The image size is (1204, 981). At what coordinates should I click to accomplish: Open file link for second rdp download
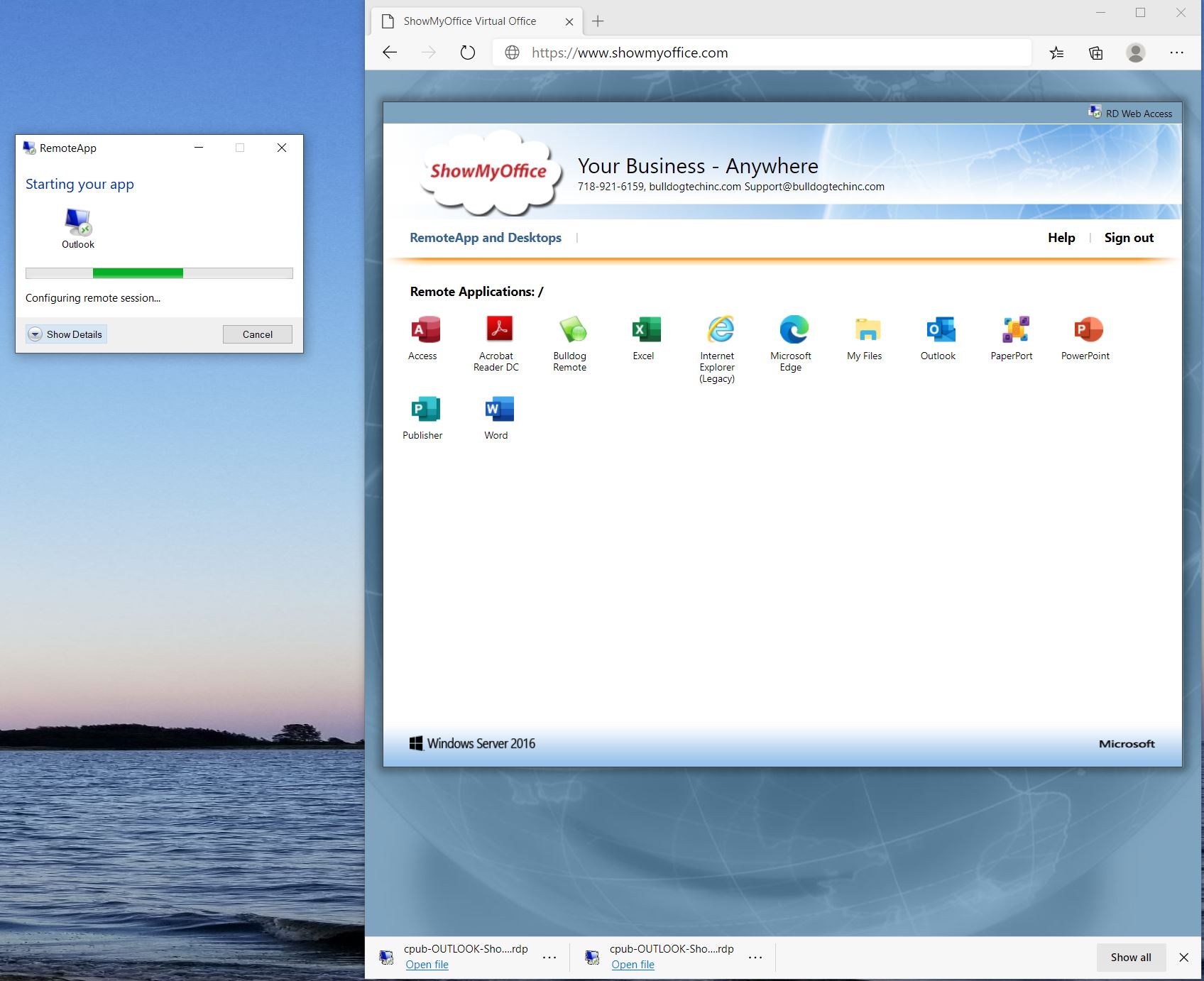click(x=633, y=964)
